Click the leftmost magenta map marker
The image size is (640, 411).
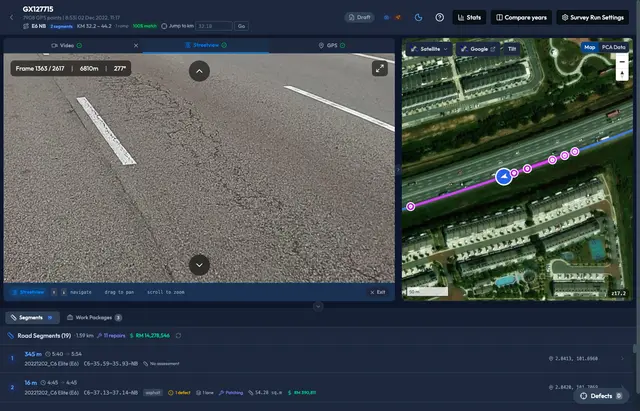411,207
